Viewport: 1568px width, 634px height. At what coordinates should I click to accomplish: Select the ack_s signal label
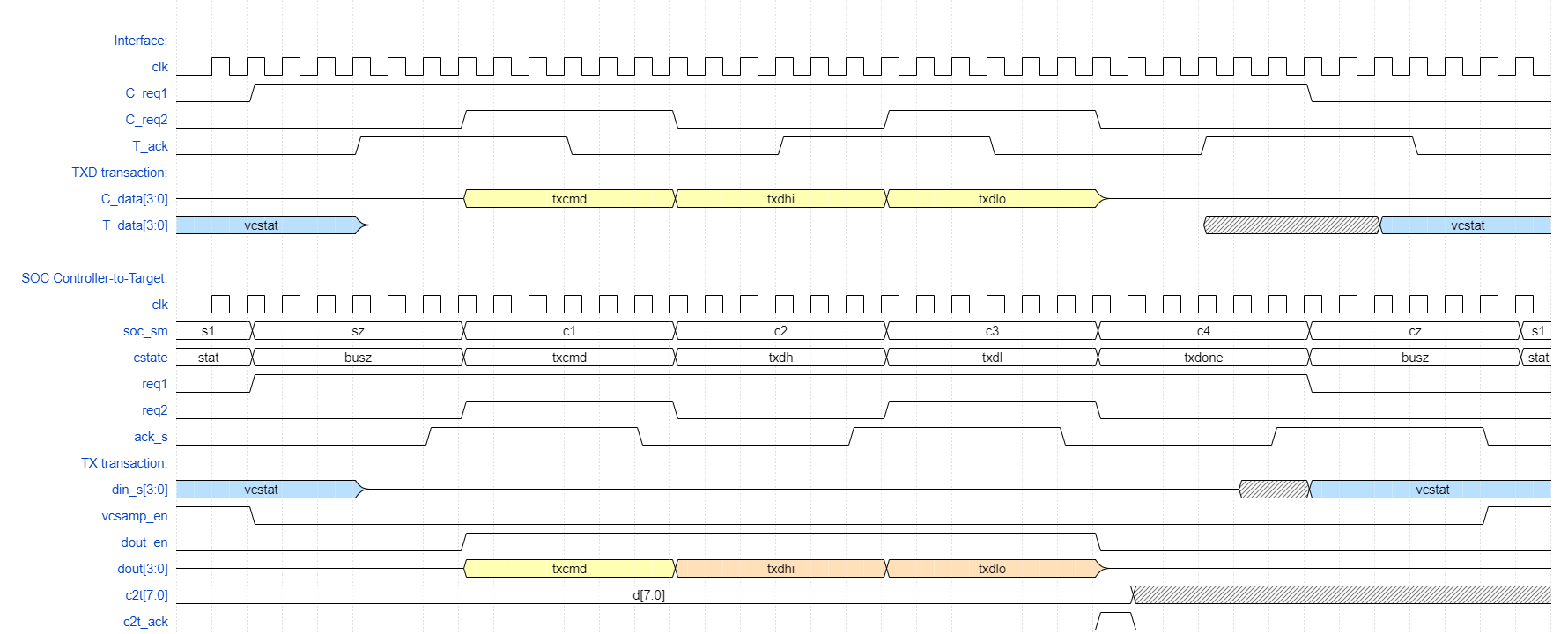(x=151, y=437)
